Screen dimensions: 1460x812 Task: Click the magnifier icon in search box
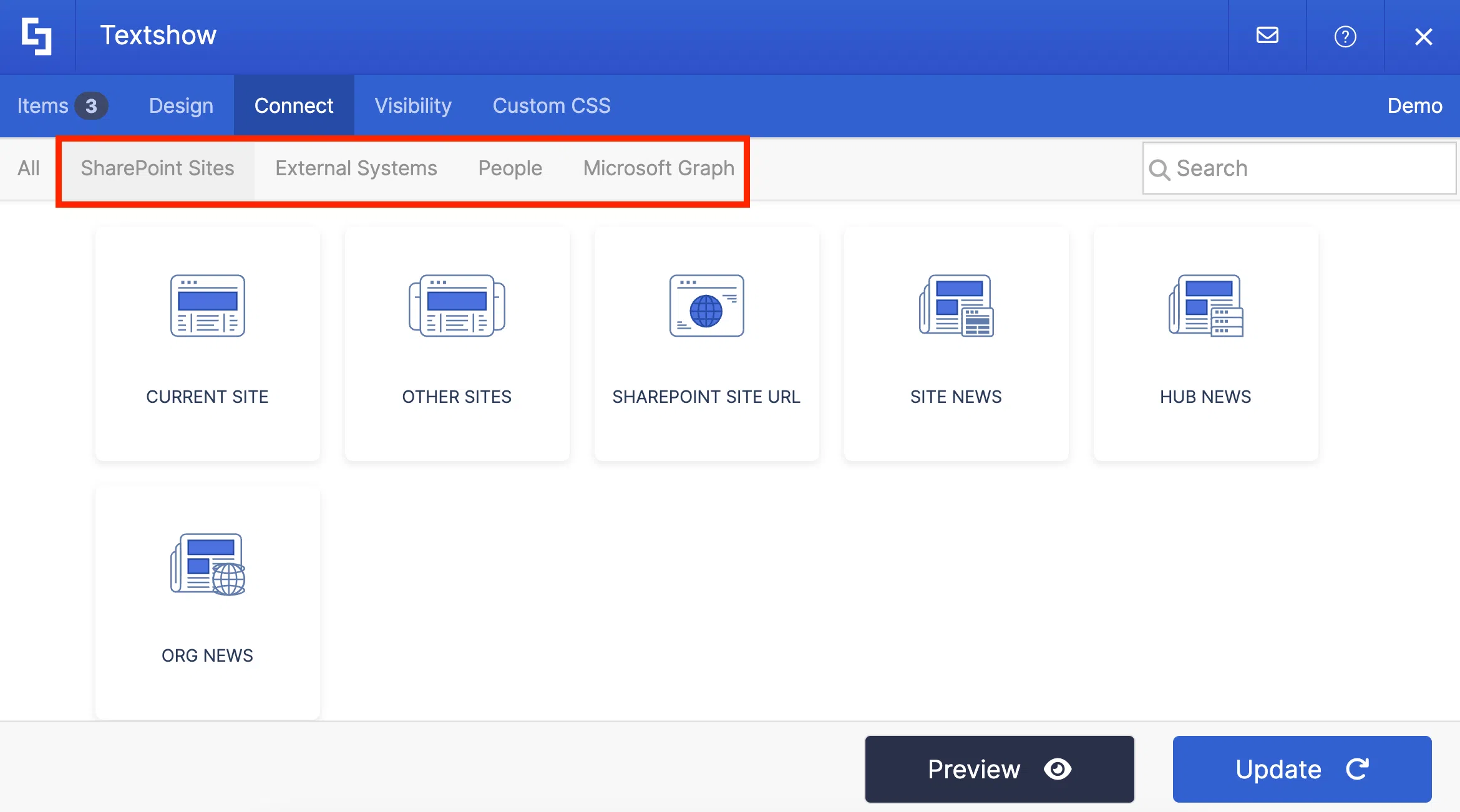(x=1159, y=170)
